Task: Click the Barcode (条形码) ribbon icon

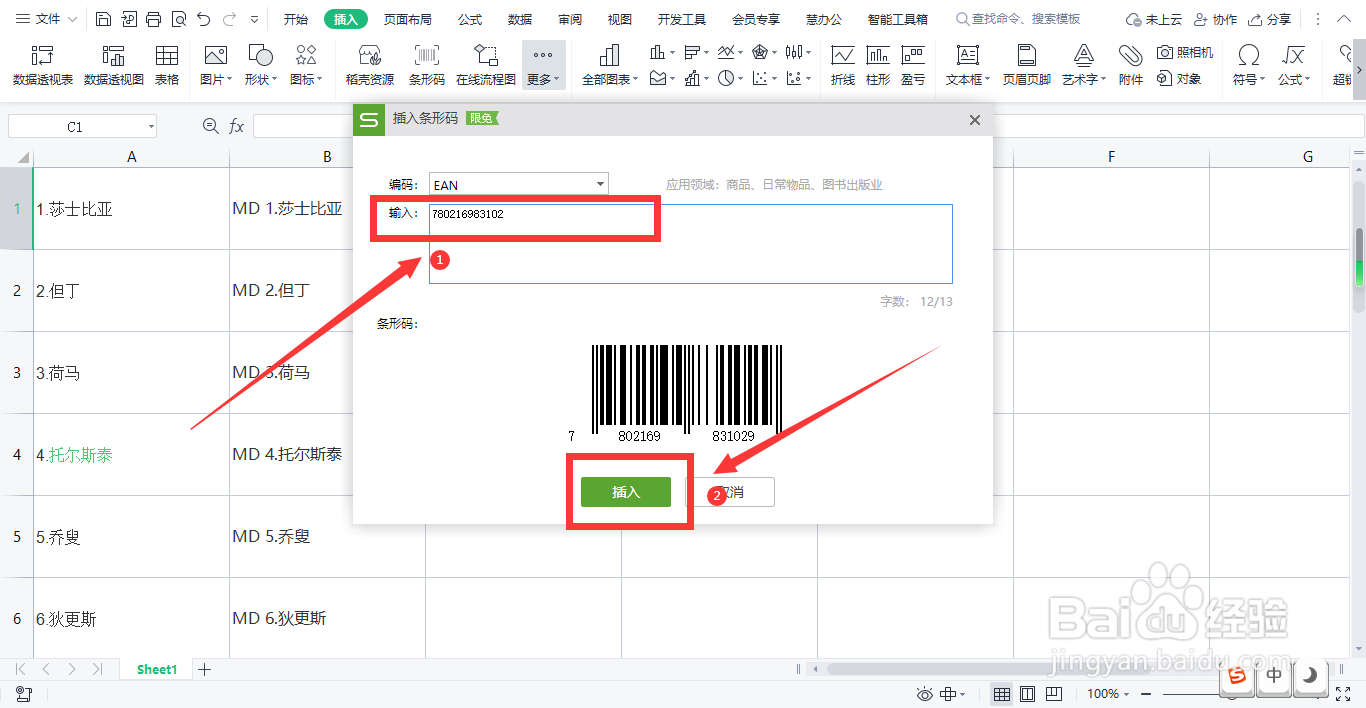Action: click(427, 65)
